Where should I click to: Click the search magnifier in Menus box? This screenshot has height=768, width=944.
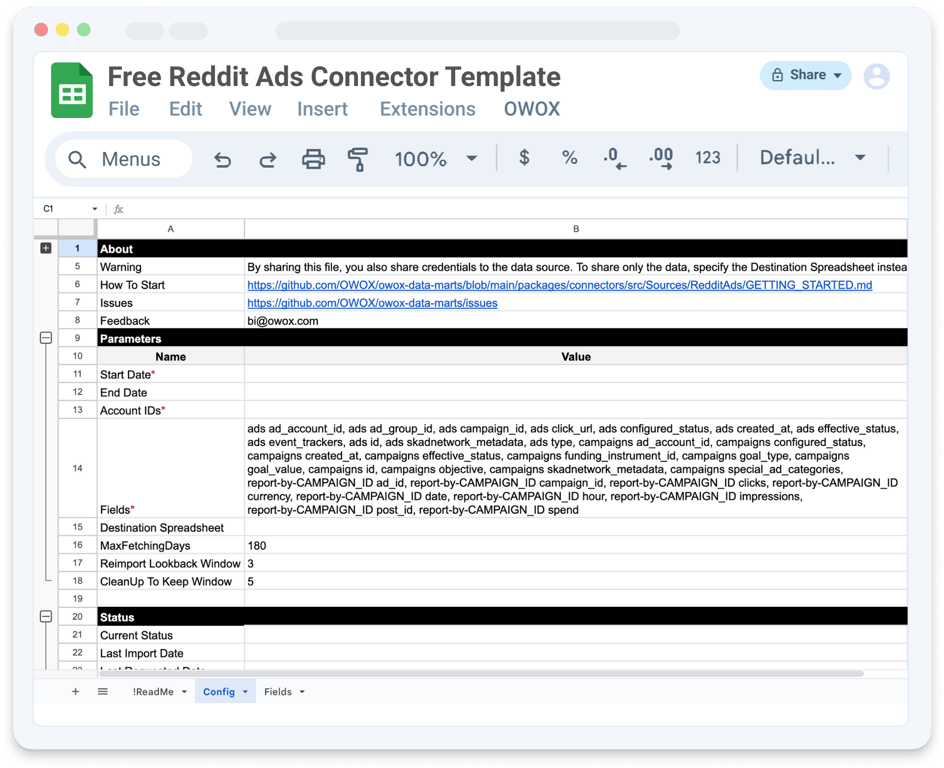[77, 159]
